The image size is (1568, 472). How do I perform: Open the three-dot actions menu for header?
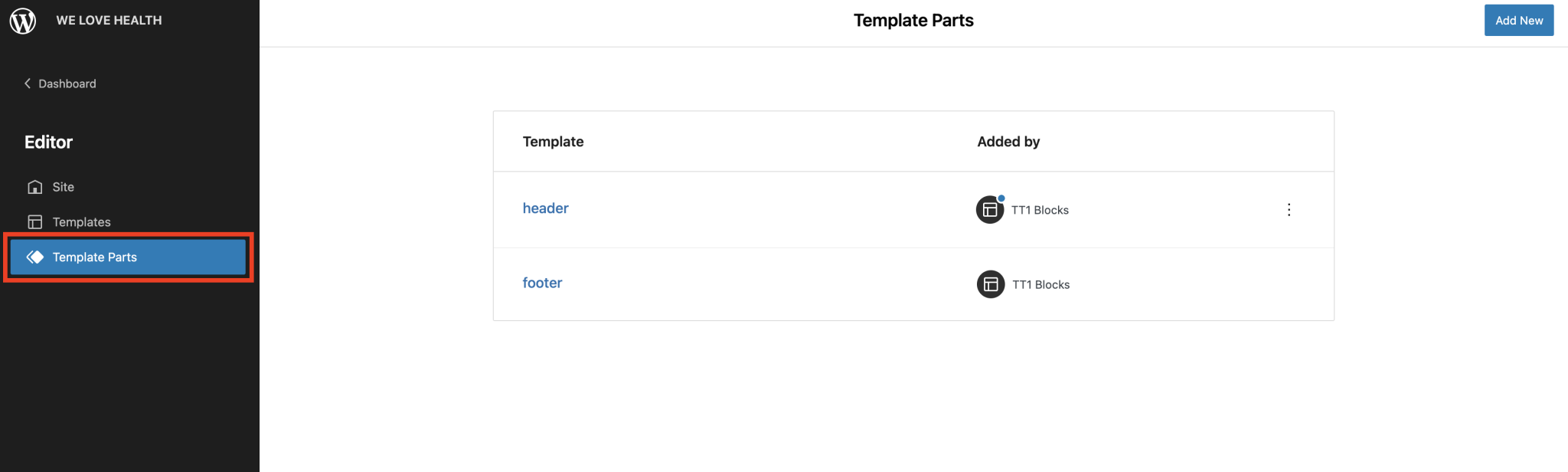tap(1289, 210)
